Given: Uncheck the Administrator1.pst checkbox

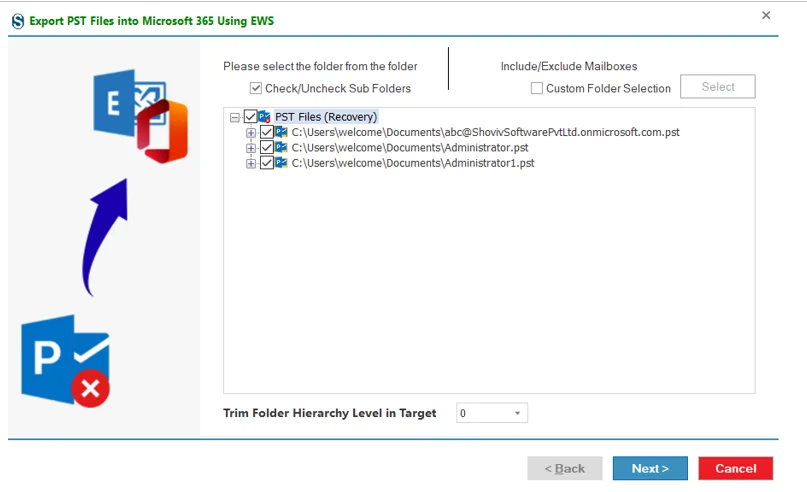Looking at the screenshot, I should [267, 163].
